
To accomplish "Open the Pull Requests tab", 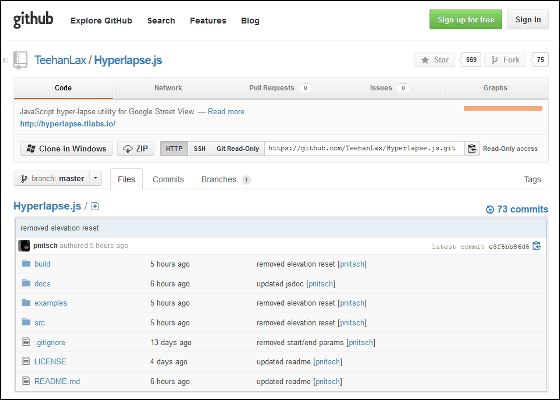I will 280,88.
